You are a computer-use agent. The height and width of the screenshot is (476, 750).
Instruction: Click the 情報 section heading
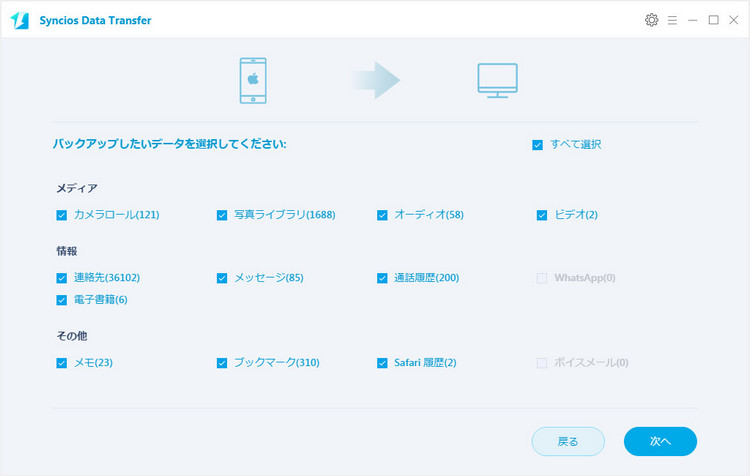[67, 251]
